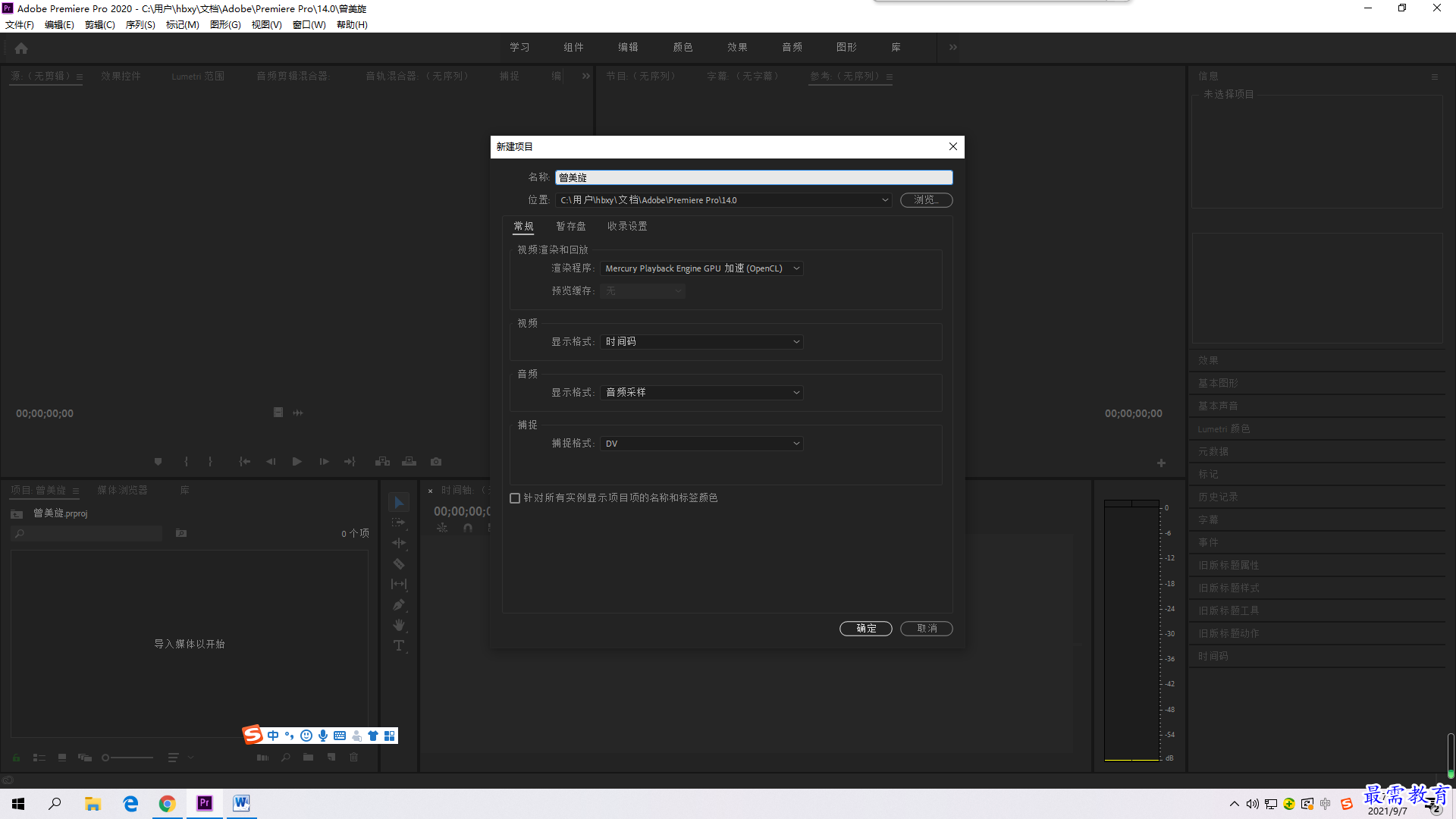Toggle timeline Snap magnet icon
Screen dimensions: 1456x819
468,528
